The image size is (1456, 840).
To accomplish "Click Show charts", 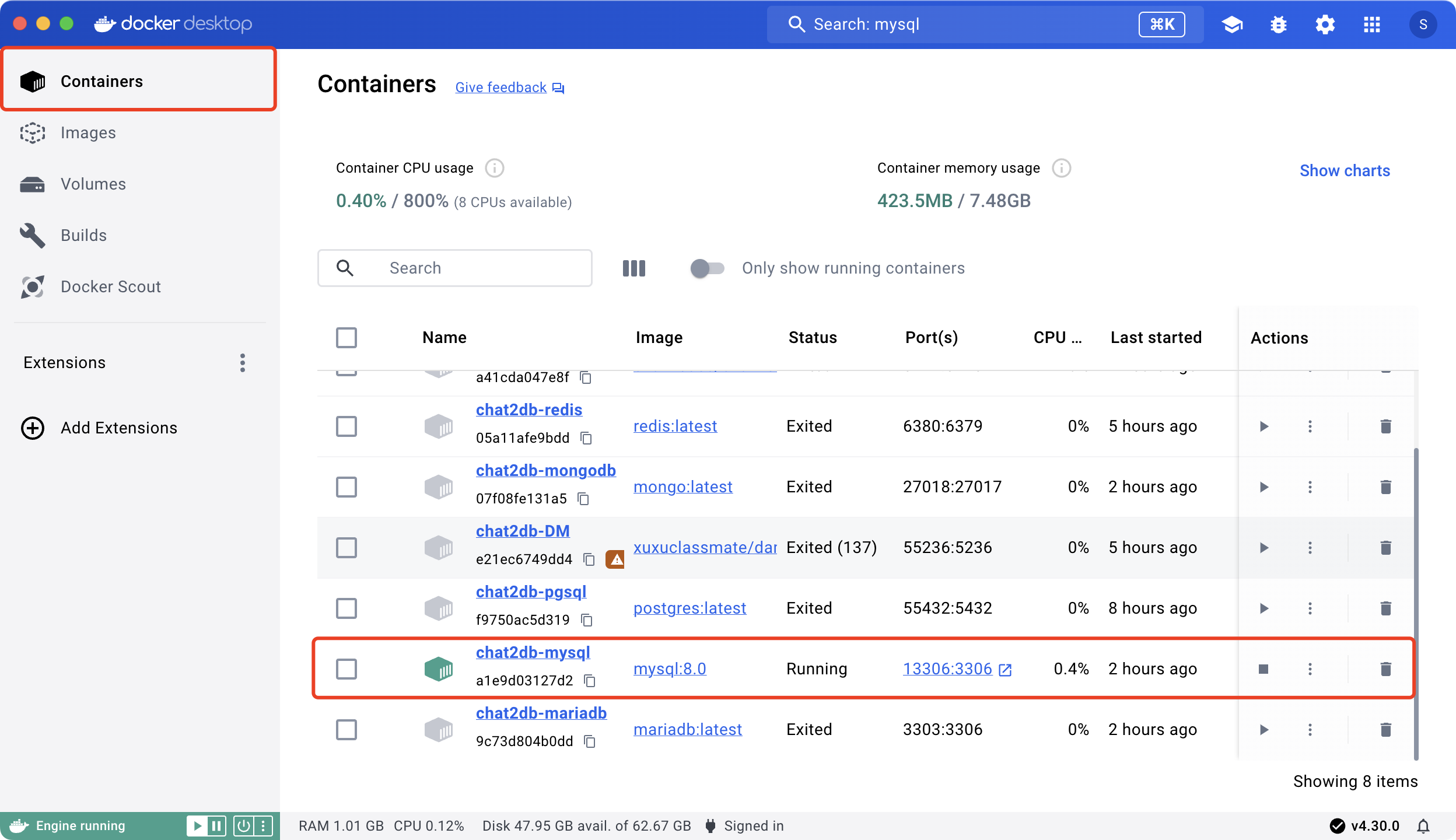I will coord(1345,171).
